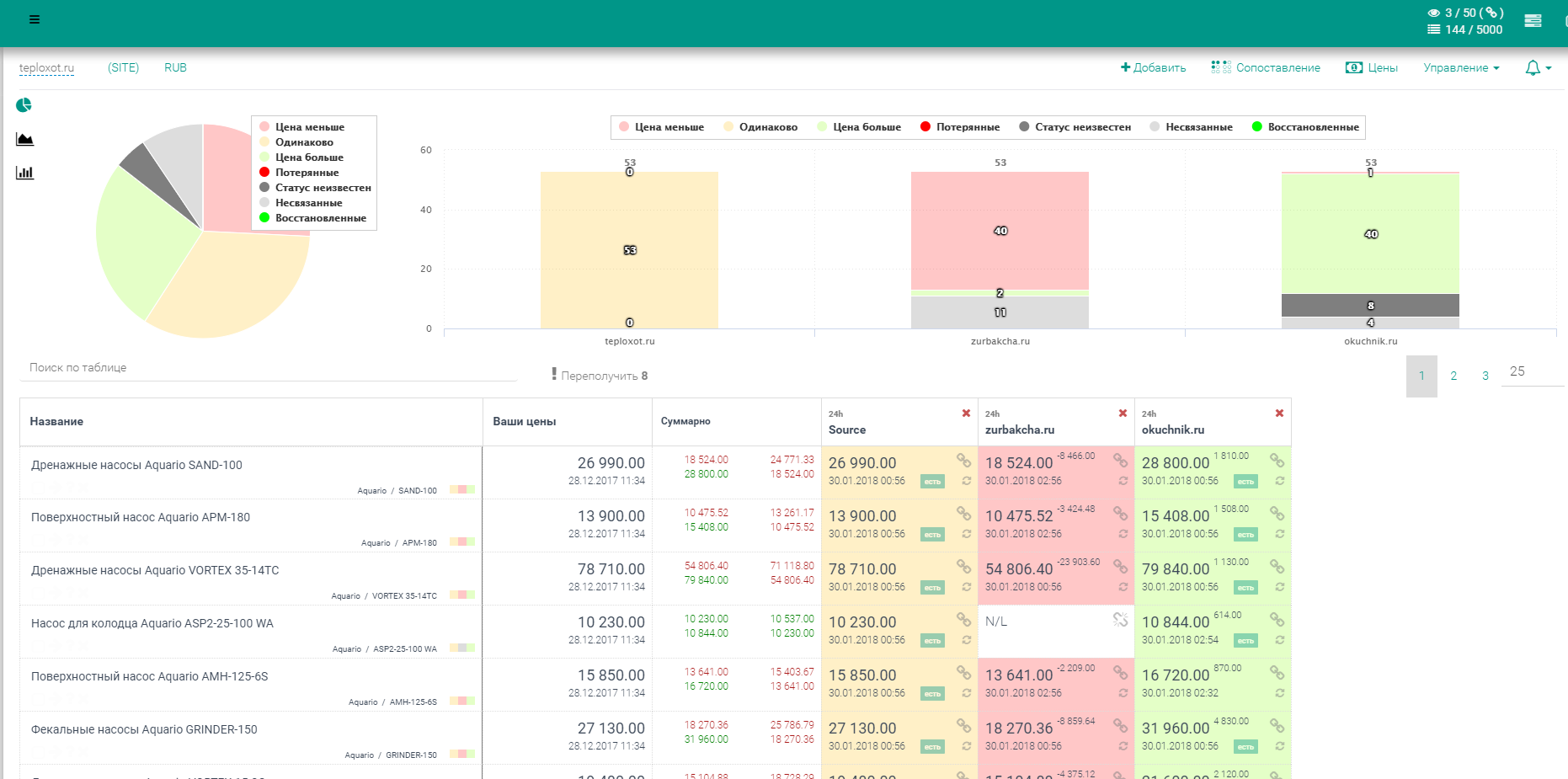The image size is (1568, 779).
Task: Remove the okuchnik.ru column with red X
Action: 1279,414
